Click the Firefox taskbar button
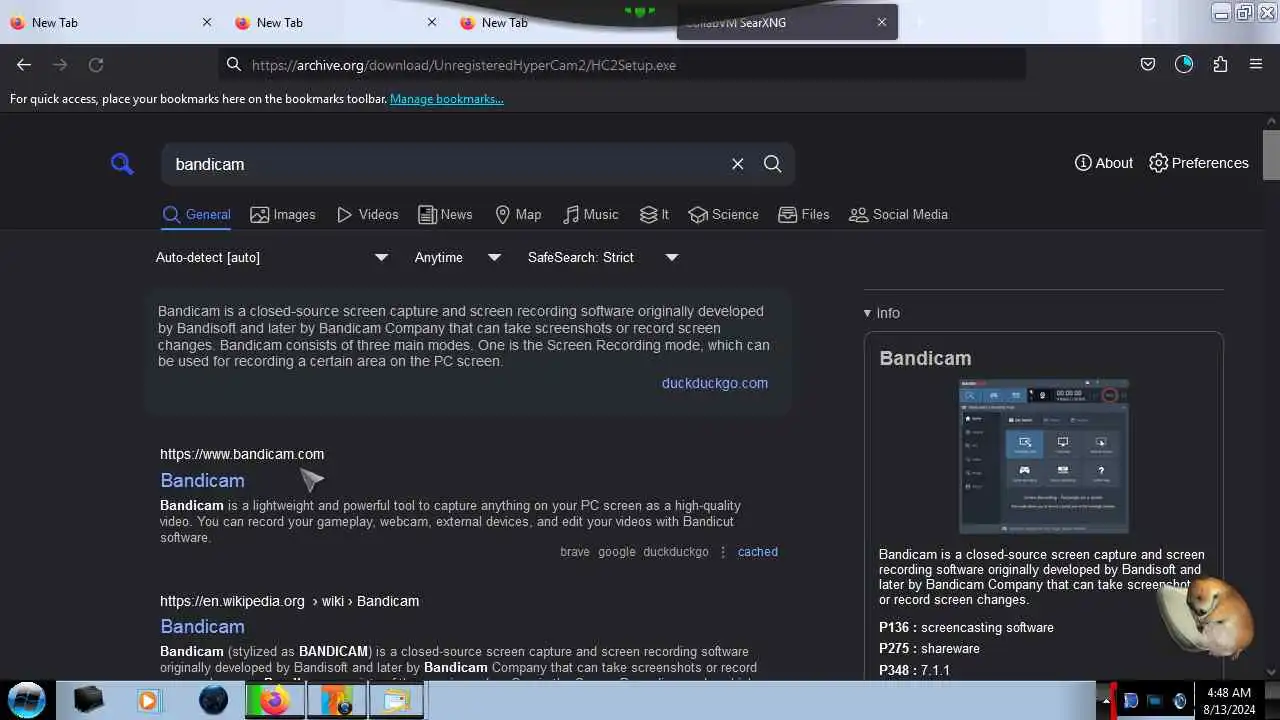Viewport: 1280px width, 720px height. pos(274,701)
